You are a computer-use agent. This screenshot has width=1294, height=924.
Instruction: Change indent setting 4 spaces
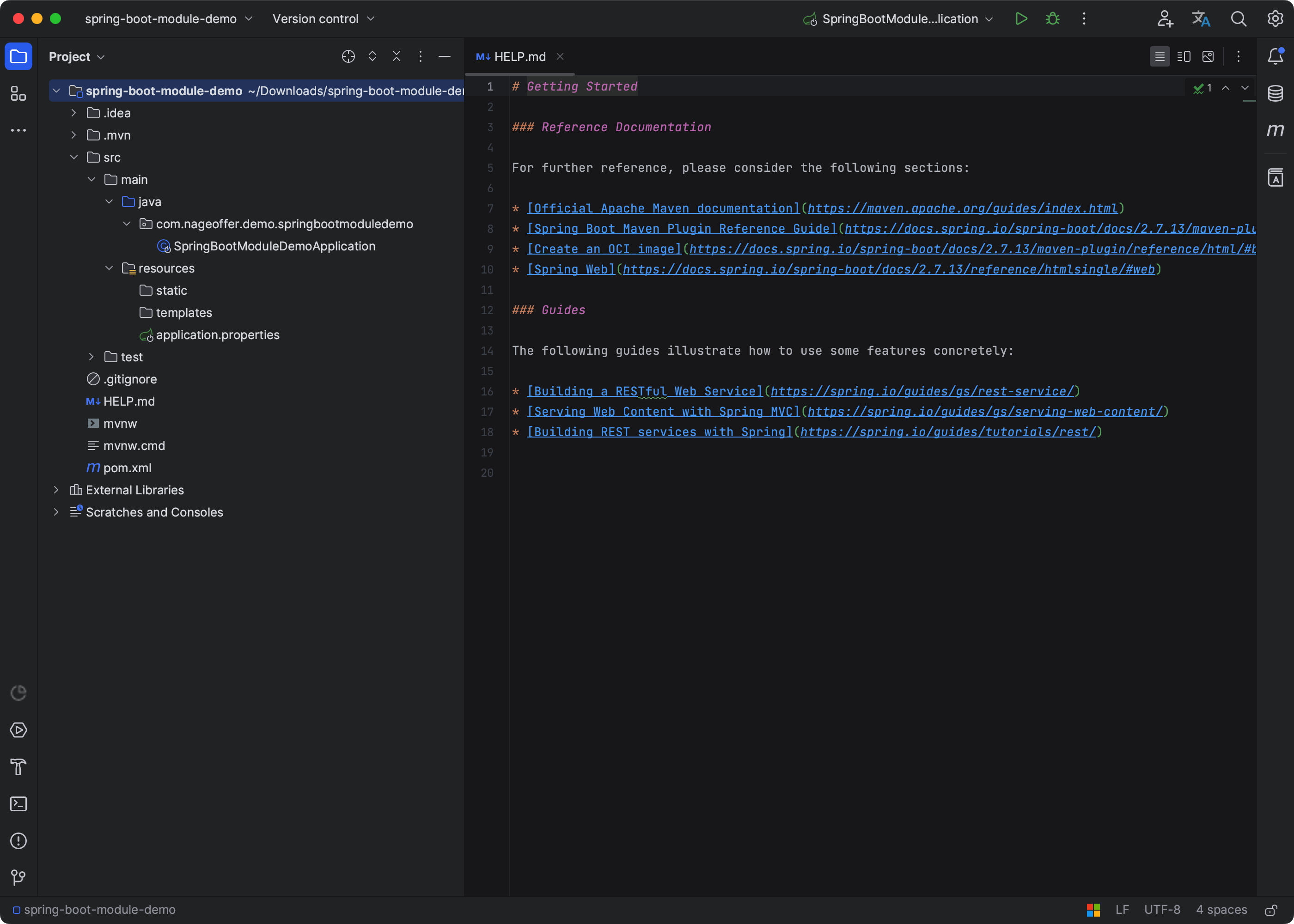[x=1221, y=910]
